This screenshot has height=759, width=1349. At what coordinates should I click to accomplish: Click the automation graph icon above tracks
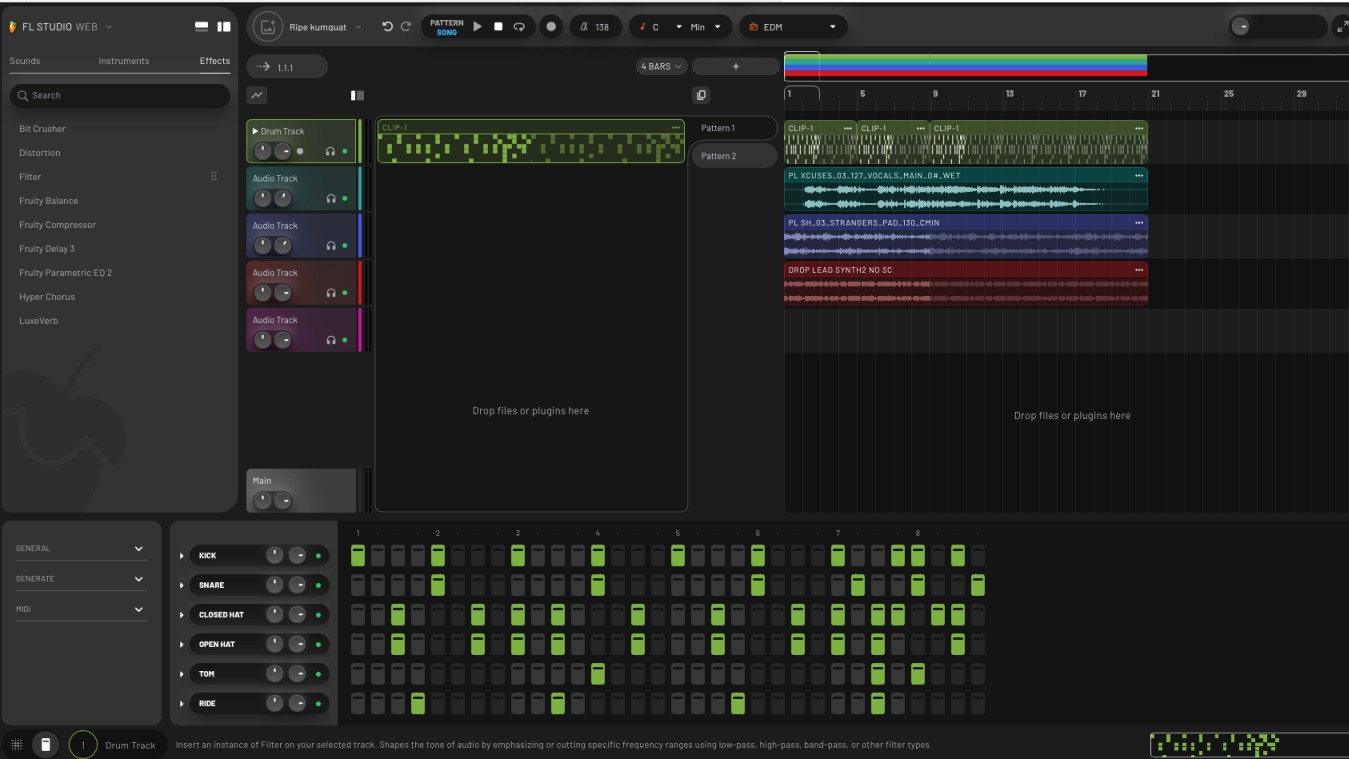[257, 95]
